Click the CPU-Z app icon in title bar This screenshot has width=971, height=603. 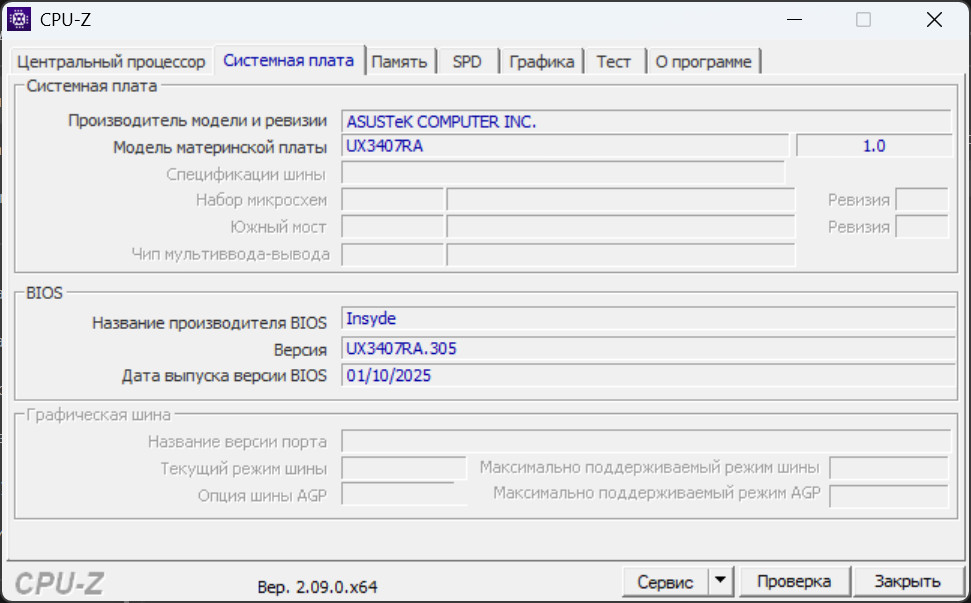click(x=19, y=19)
